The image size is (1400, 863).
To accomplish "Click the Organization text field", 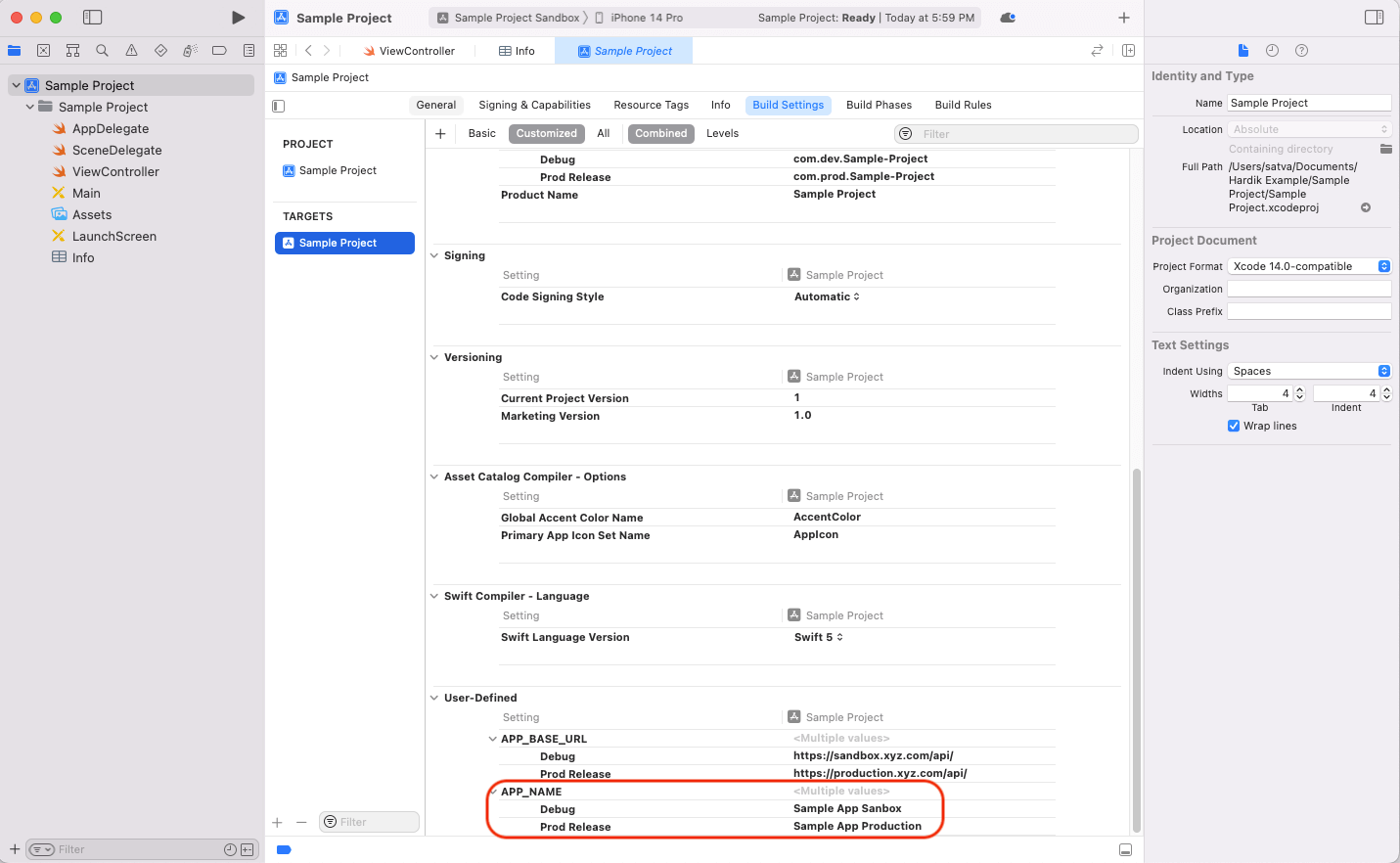I will tap(1309, 289).
